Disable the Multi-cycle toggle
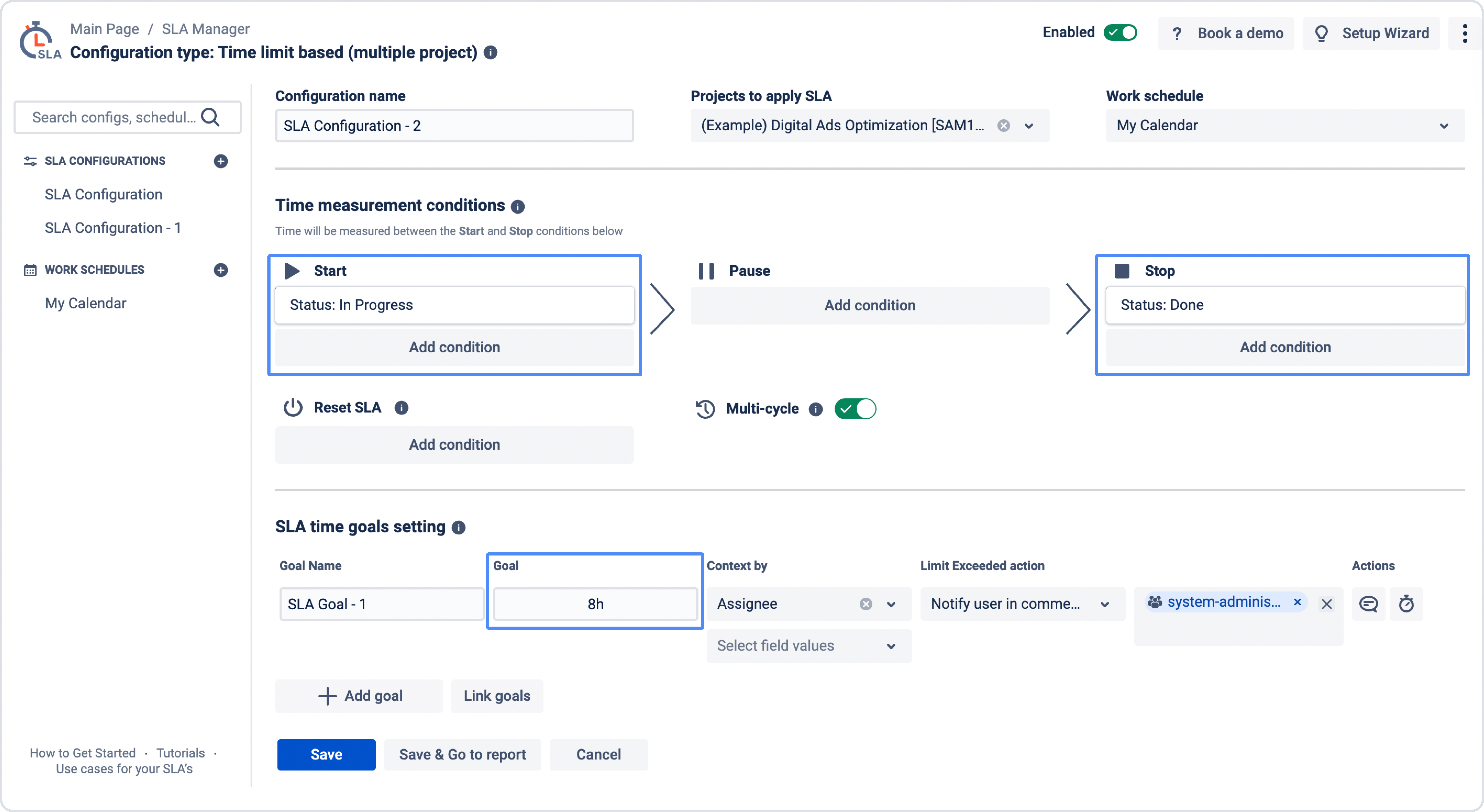The image size is (1484, 812). click(855, 409)
